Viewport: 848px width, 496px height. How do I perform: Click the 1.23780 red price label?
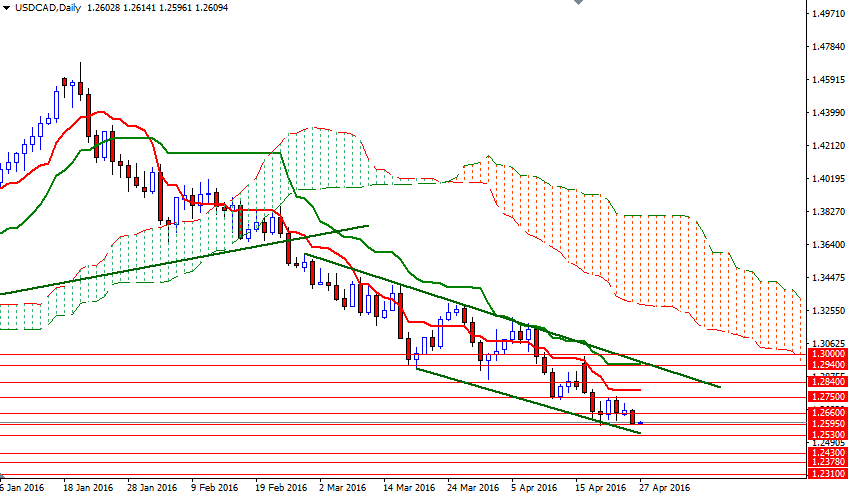(827, 462)
